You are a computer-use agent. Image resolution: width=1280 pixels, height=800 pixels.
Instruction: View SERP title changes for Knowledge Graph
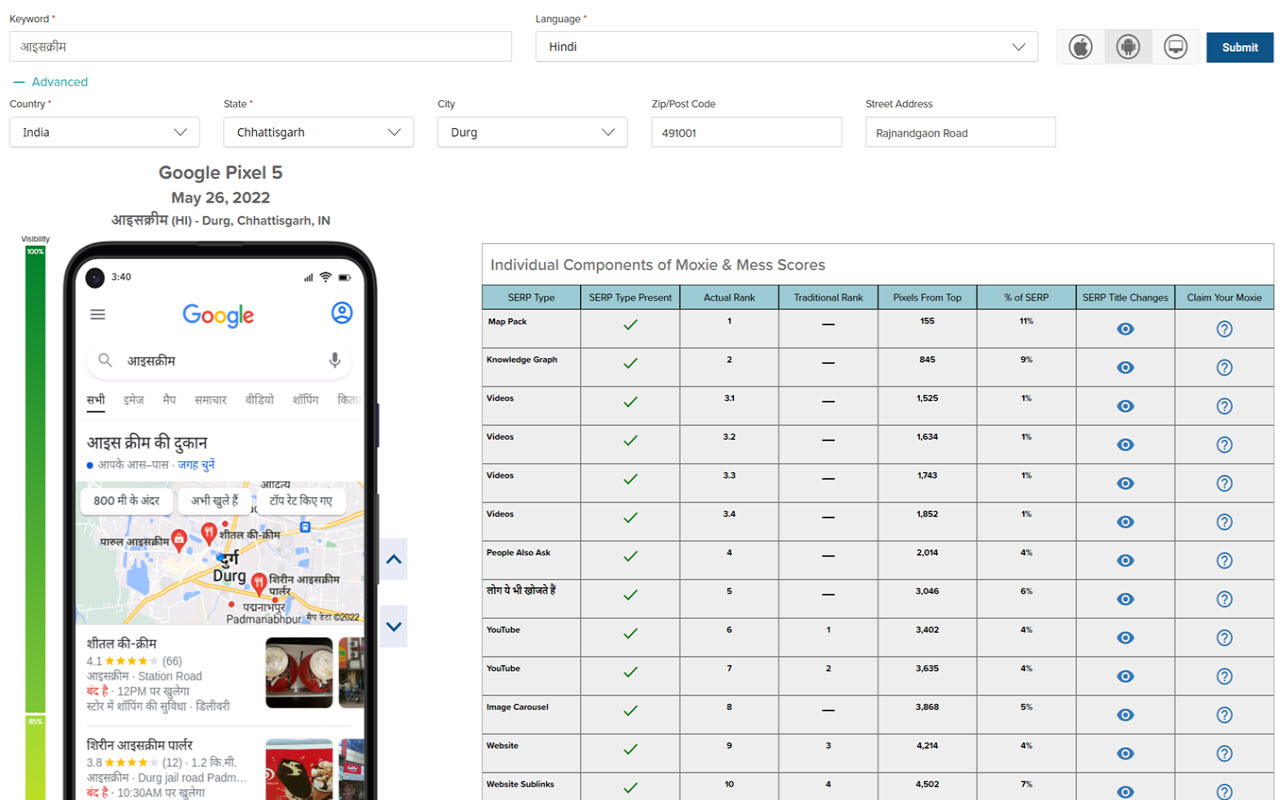coord(1125,368)
